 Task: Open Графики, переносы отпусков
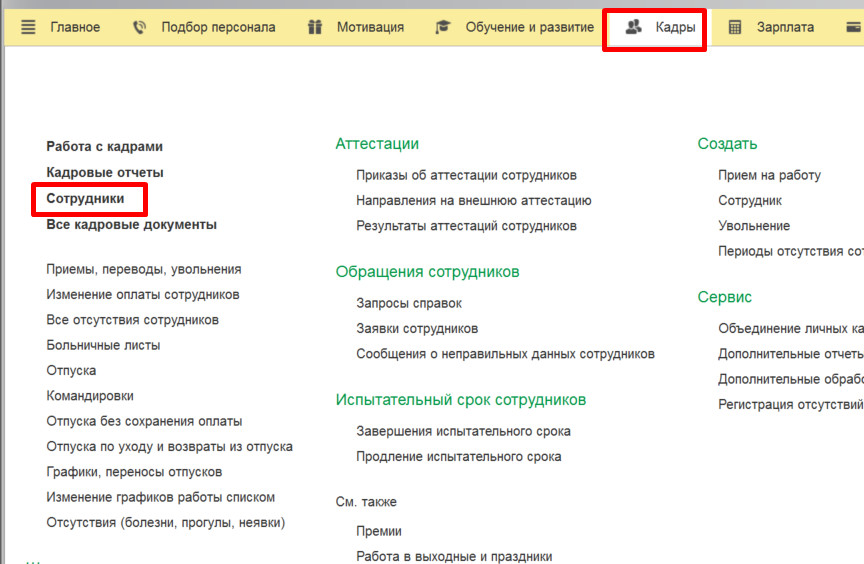coord(134,472)
